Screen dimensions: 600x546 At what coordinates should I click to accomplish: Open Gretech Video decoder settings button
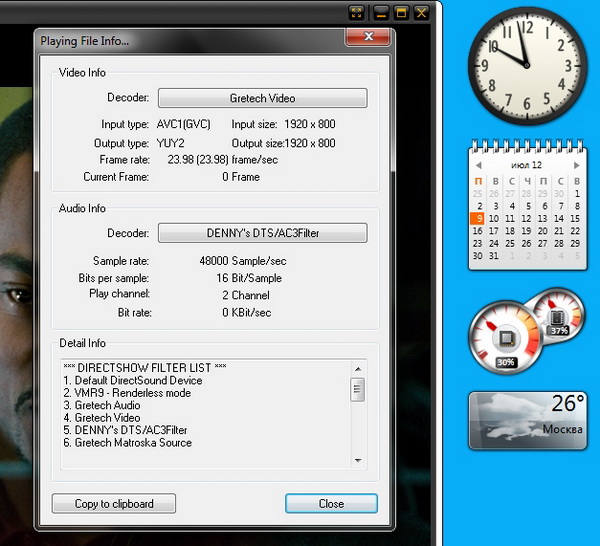(x=262, y=98)
